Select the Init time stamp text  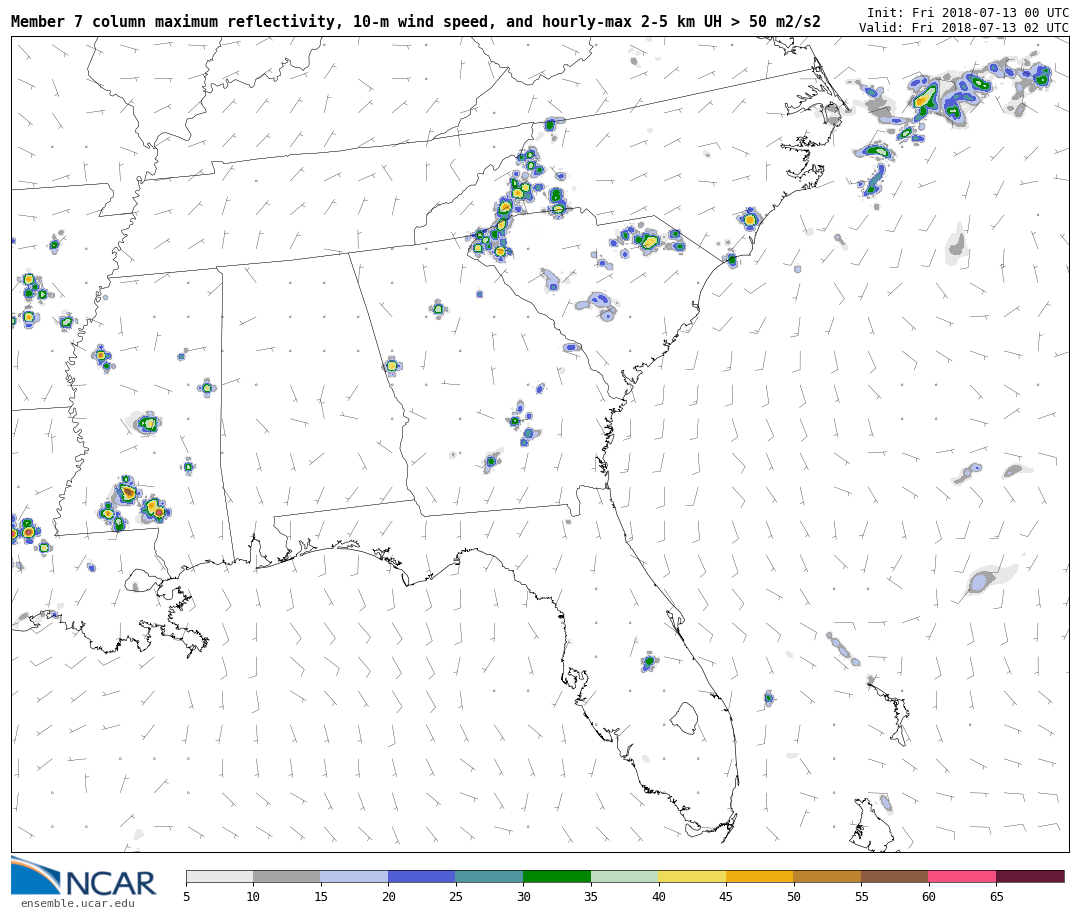967,13
